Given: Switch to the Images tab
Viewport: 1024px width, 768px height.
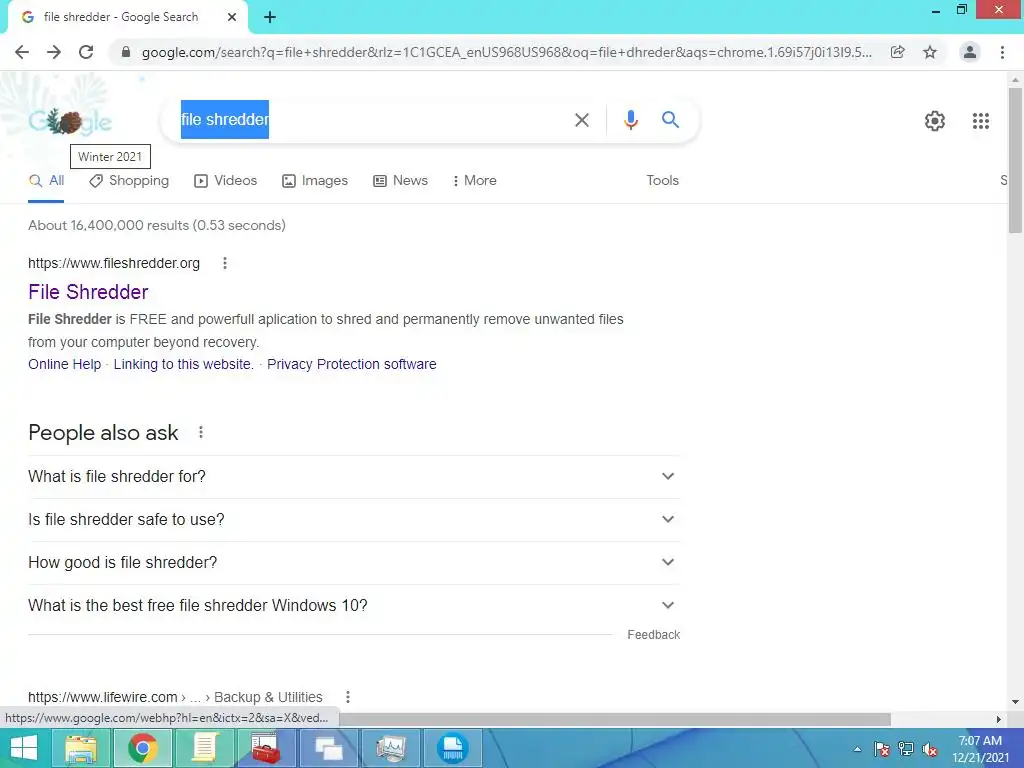Looking at the screenshot, I should tap(315, 181).
